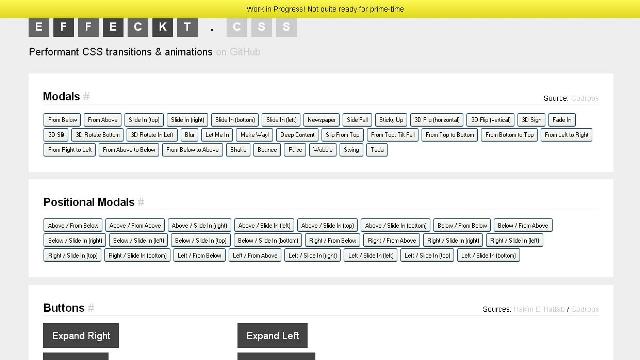Click the 'Below / Slide In (bottom)' button

(268, 240)
